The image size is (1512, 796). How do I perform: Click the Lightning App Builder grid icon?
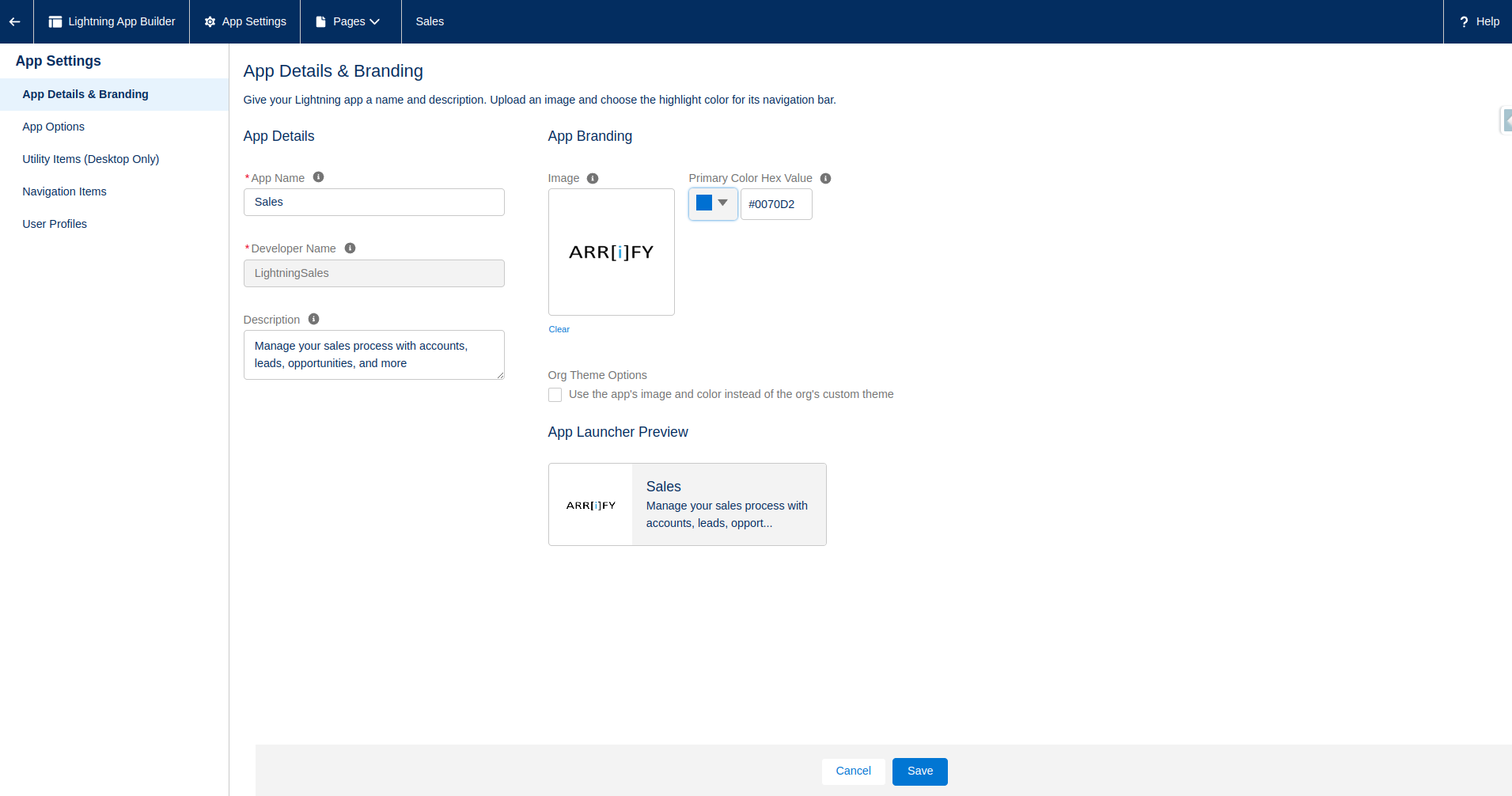(x=55, y=21)
